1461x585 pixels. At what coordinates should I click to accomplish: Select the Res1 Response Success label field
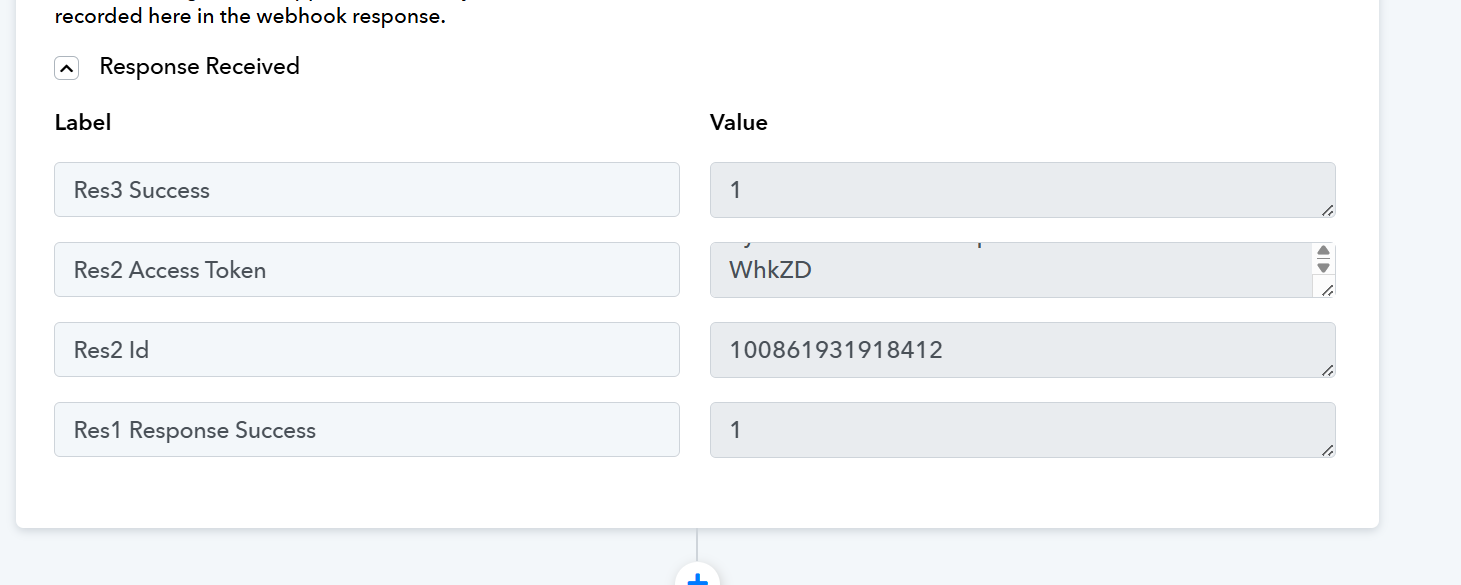coord(367,430)
